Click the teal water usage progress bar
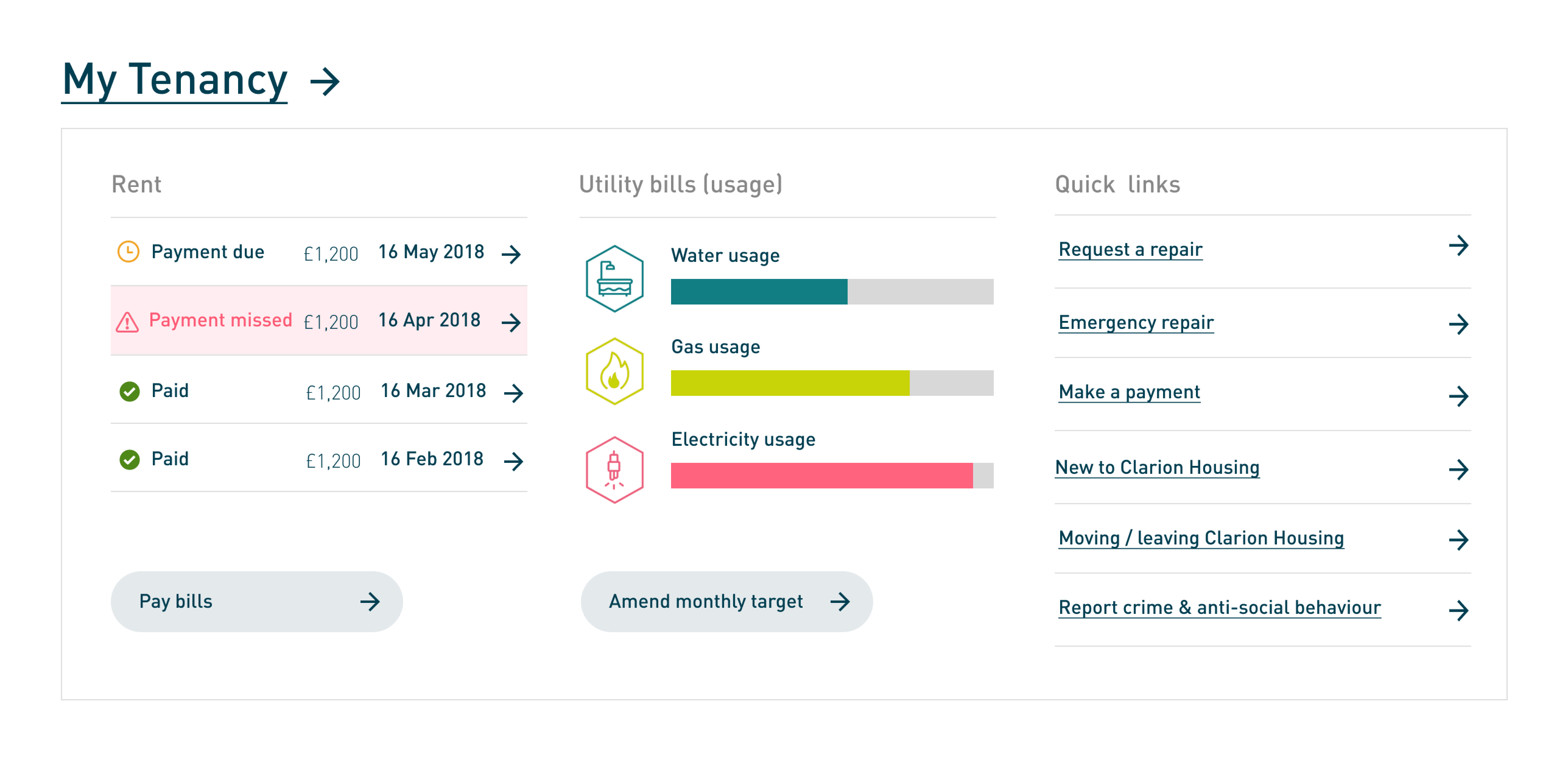The width and height of the screenshot is (1568, 771). (758, 292)
